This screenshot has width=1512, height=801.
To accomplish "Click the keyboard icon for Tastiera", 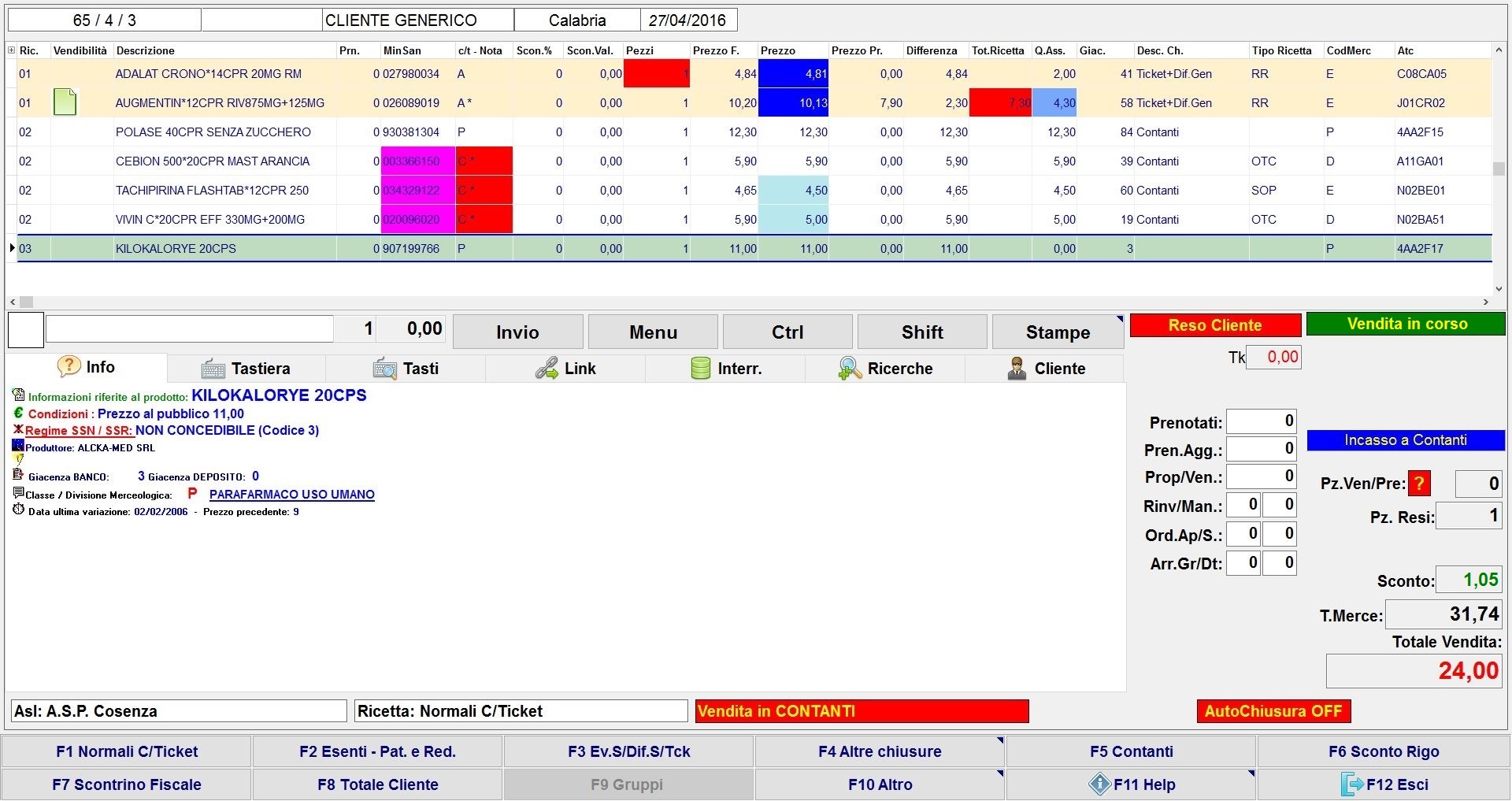I will (x=213, y=369).
